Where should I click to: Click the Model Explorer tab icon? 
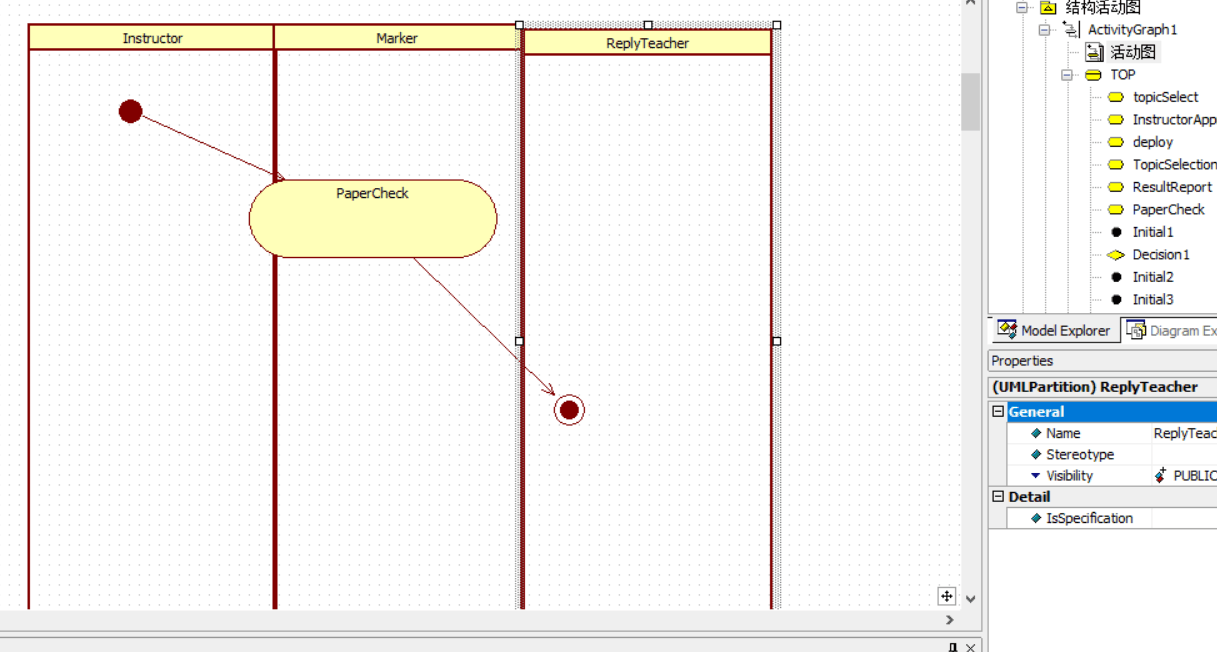pos(1007,329)
